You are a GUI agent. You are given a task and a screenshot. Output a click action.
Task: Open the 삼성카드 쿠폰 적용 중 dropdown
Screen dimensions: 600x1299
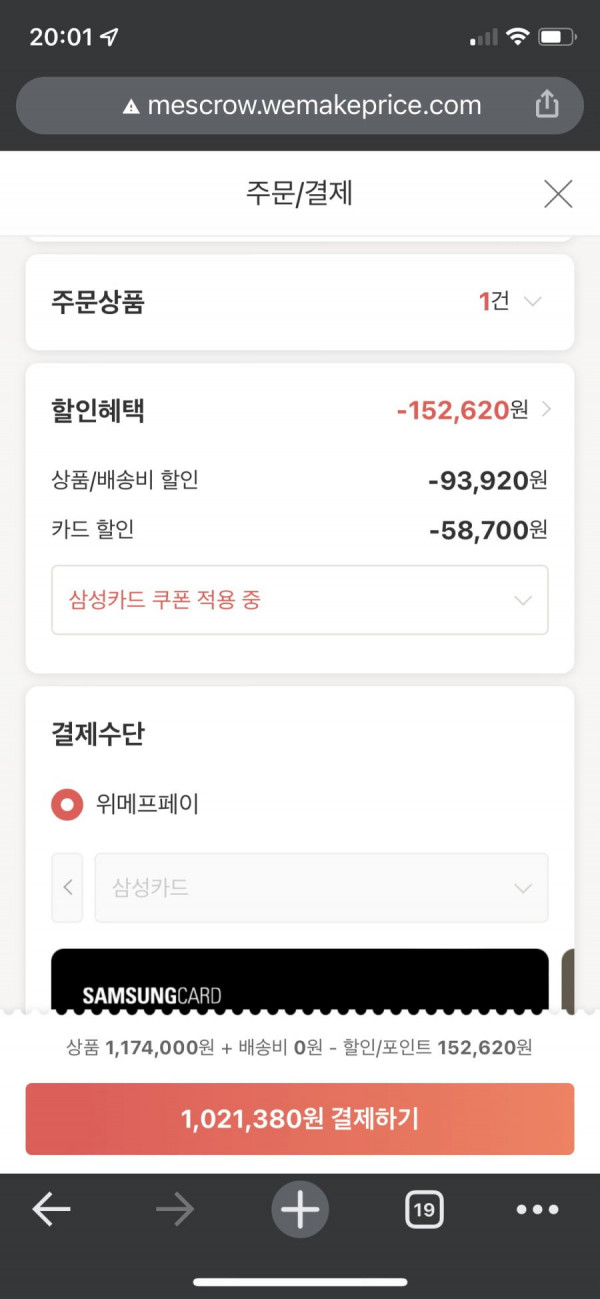[x=300, y=600]
